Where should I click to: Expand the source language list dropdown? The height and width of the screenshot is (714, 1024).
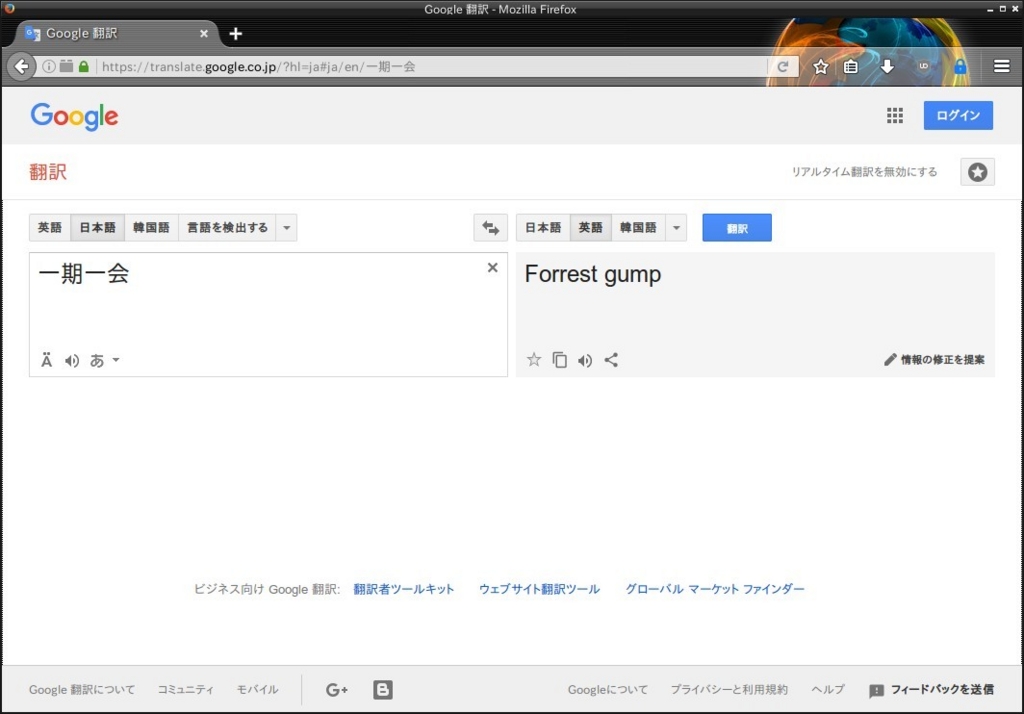(x=287, y=227)
